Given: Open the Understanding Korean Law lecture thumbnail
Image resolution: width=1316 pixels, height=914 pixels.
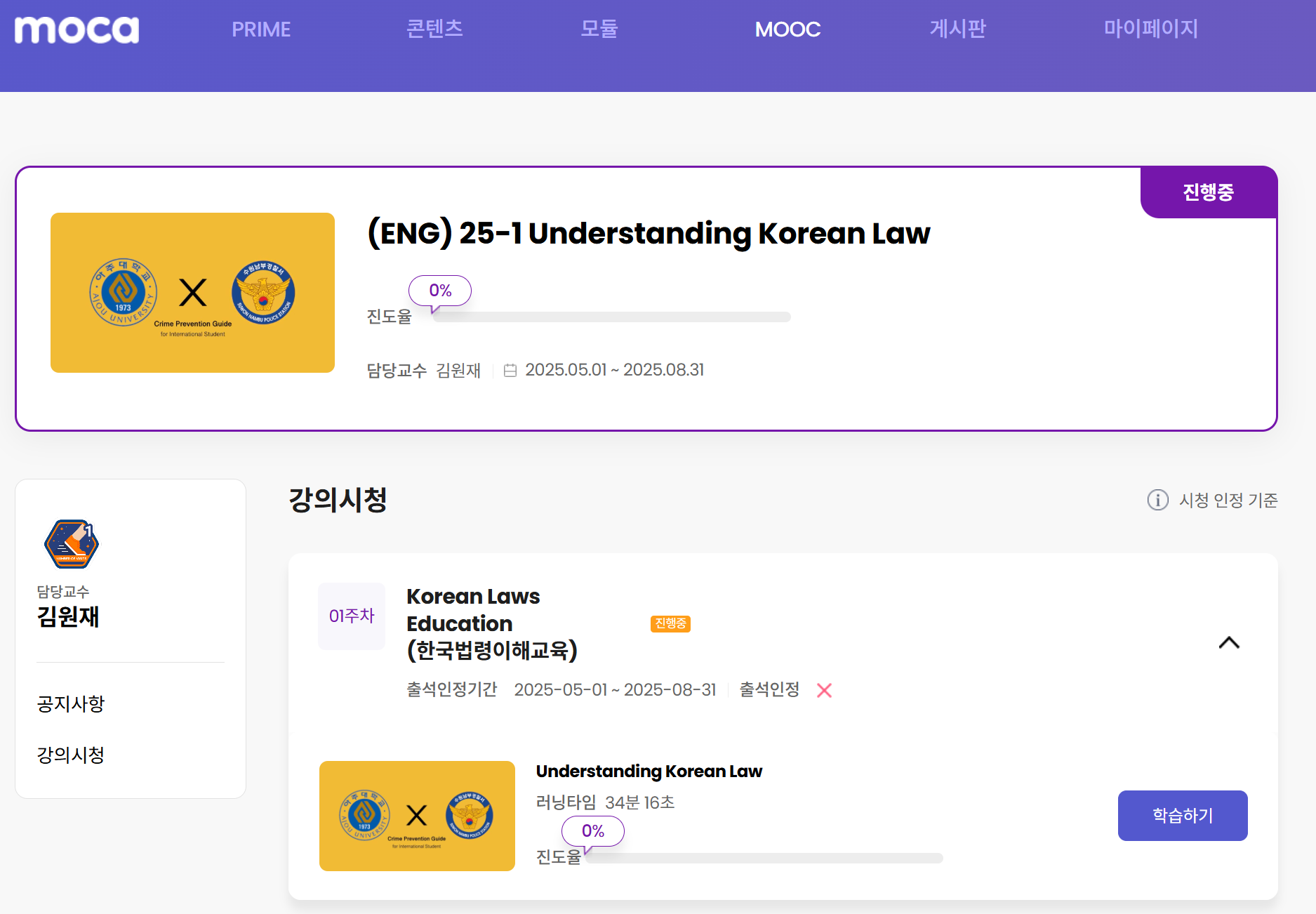Looking at the screenshot, I should tap(417, 816).
